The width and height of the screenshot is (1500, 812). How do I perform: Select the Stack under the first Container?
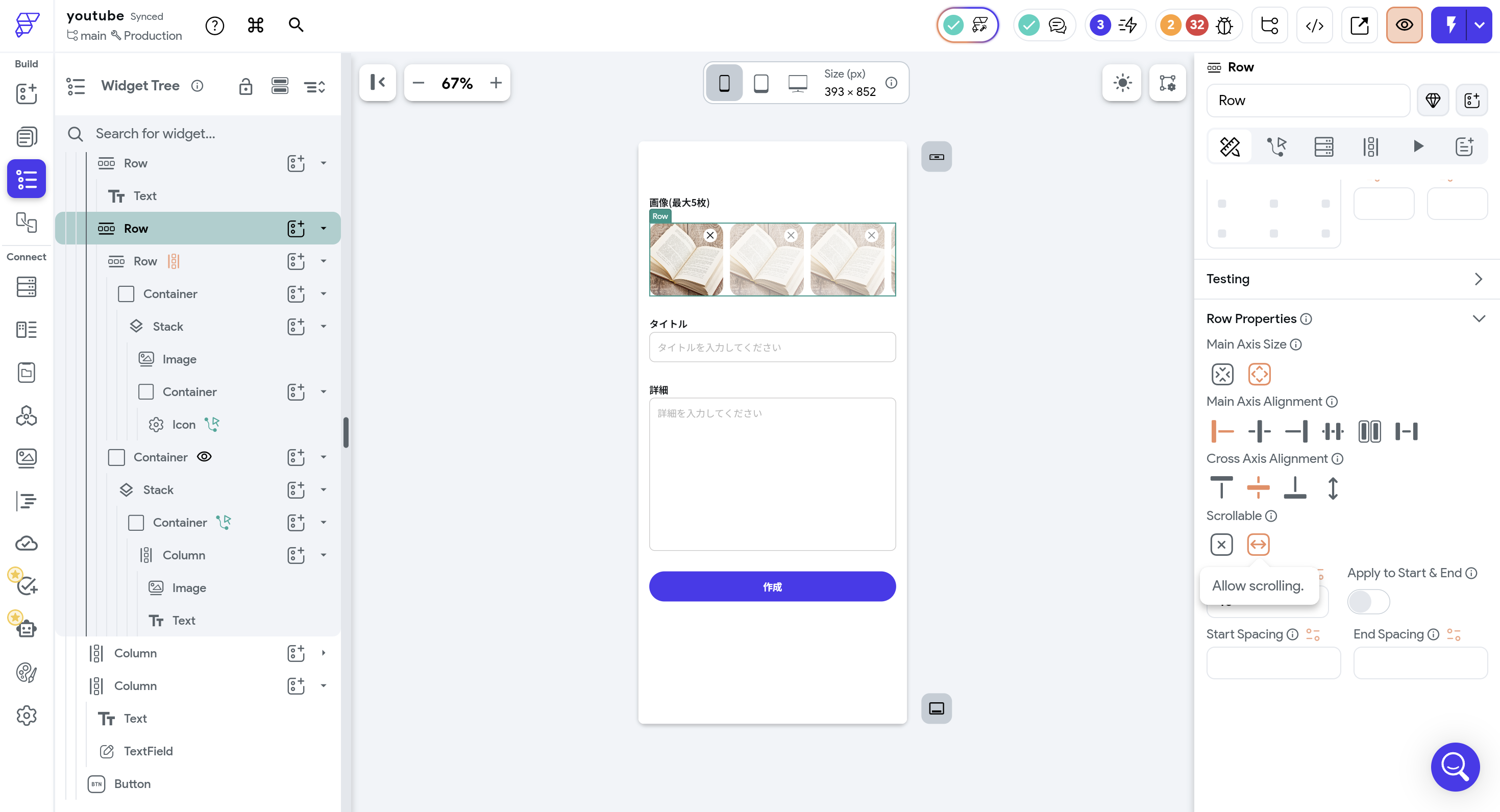pyautogui.click(x=168, y=326)
